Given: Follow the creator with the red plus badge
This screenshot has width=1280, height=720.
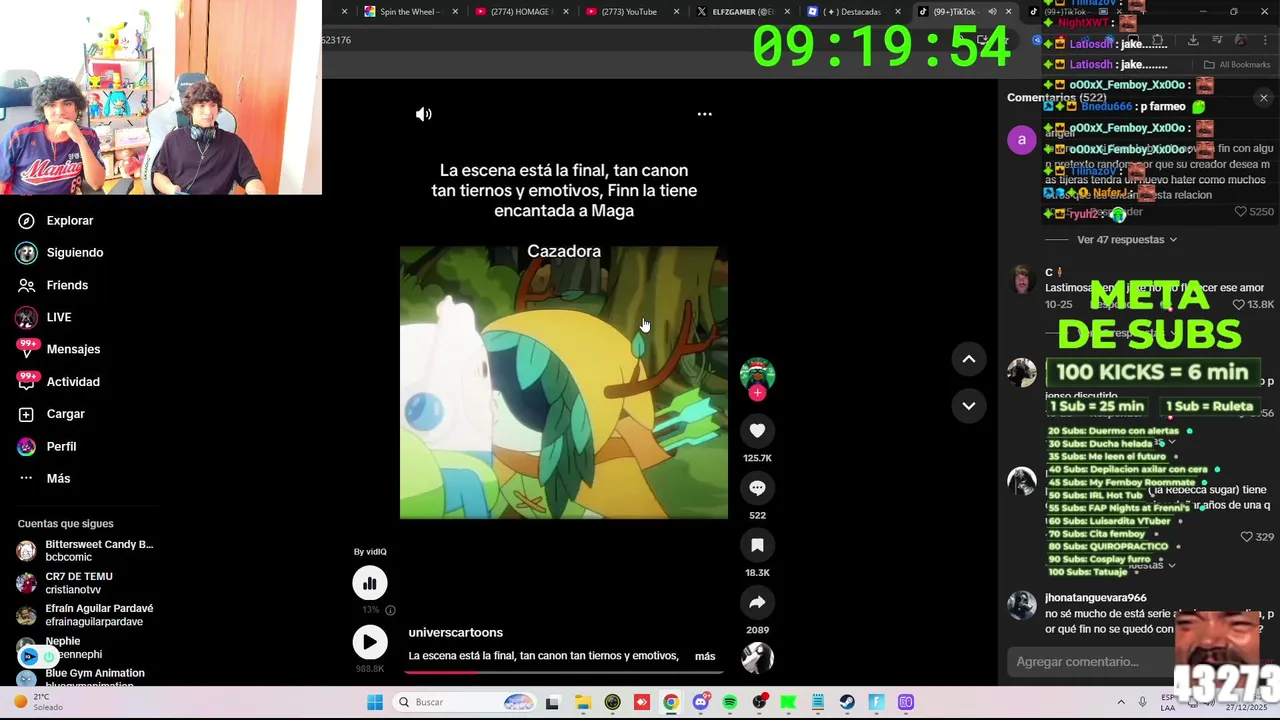Looking at the screenshot, I should 757,393.
